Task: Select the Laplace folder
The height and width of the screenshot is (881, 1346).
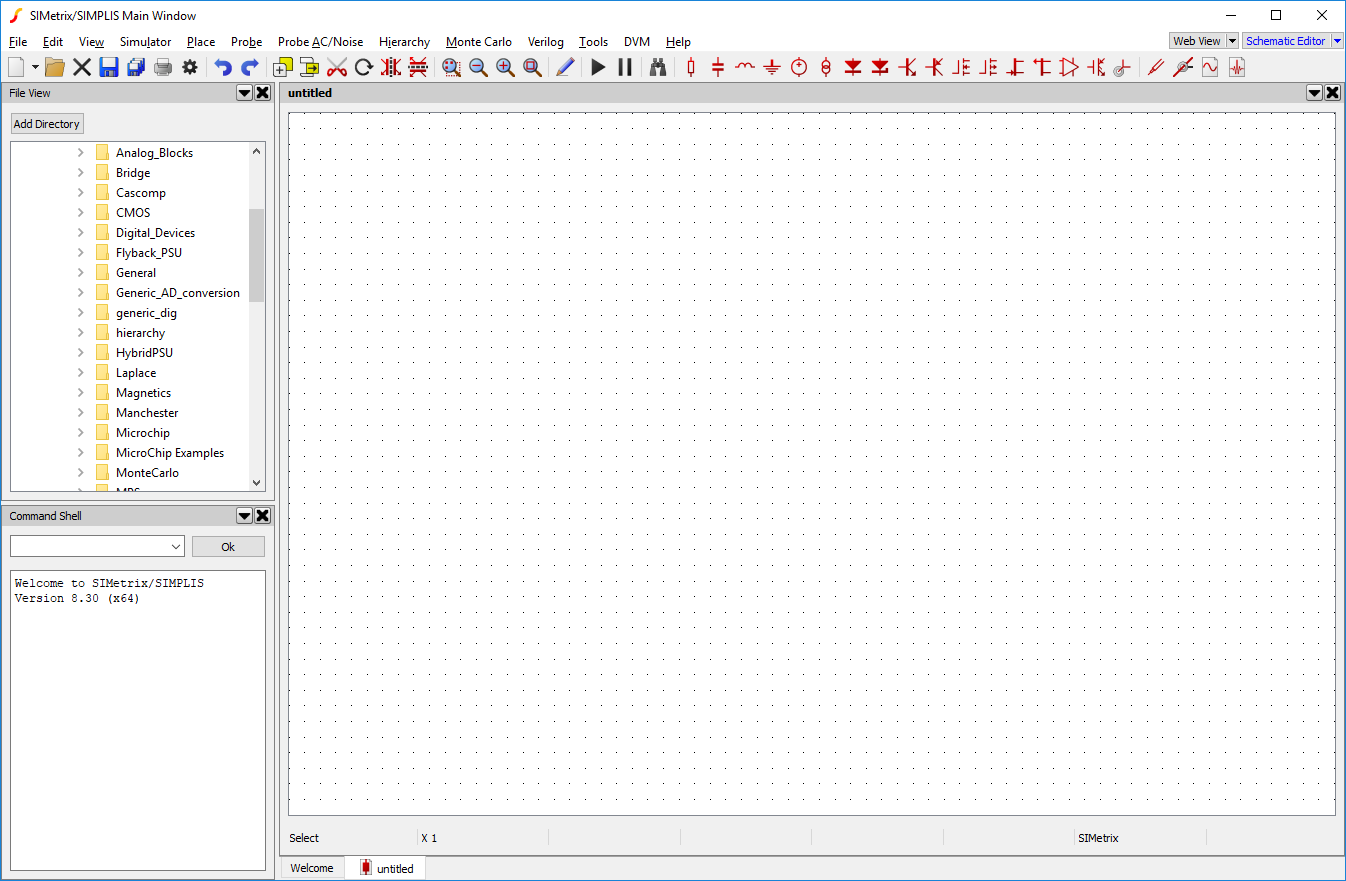Action: [x=136, y=373]
